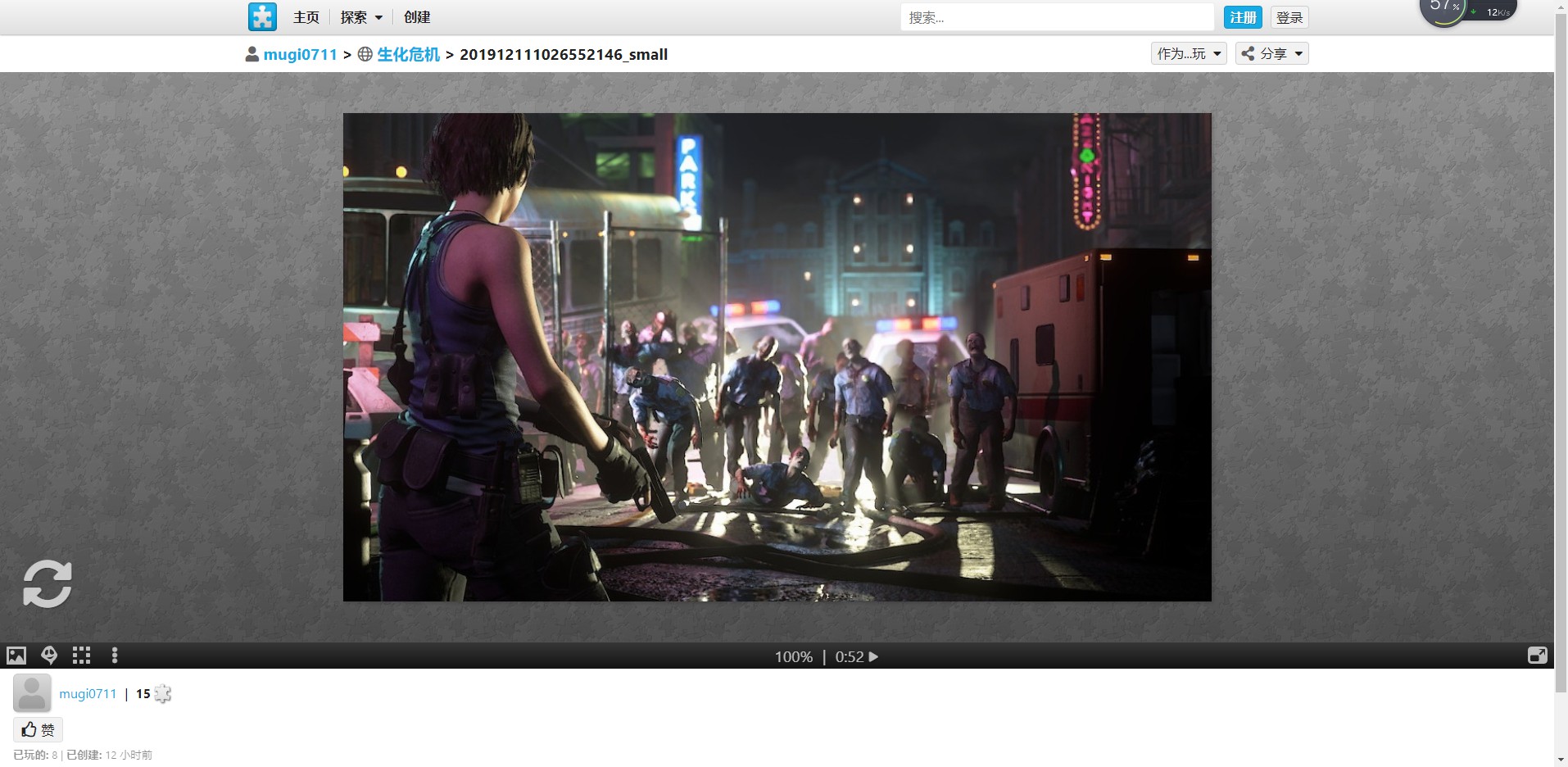The width and height of the screenshot is (1568, 767).
Task: Click the network speed monitor widget
Action: [x=1468, y=11]
